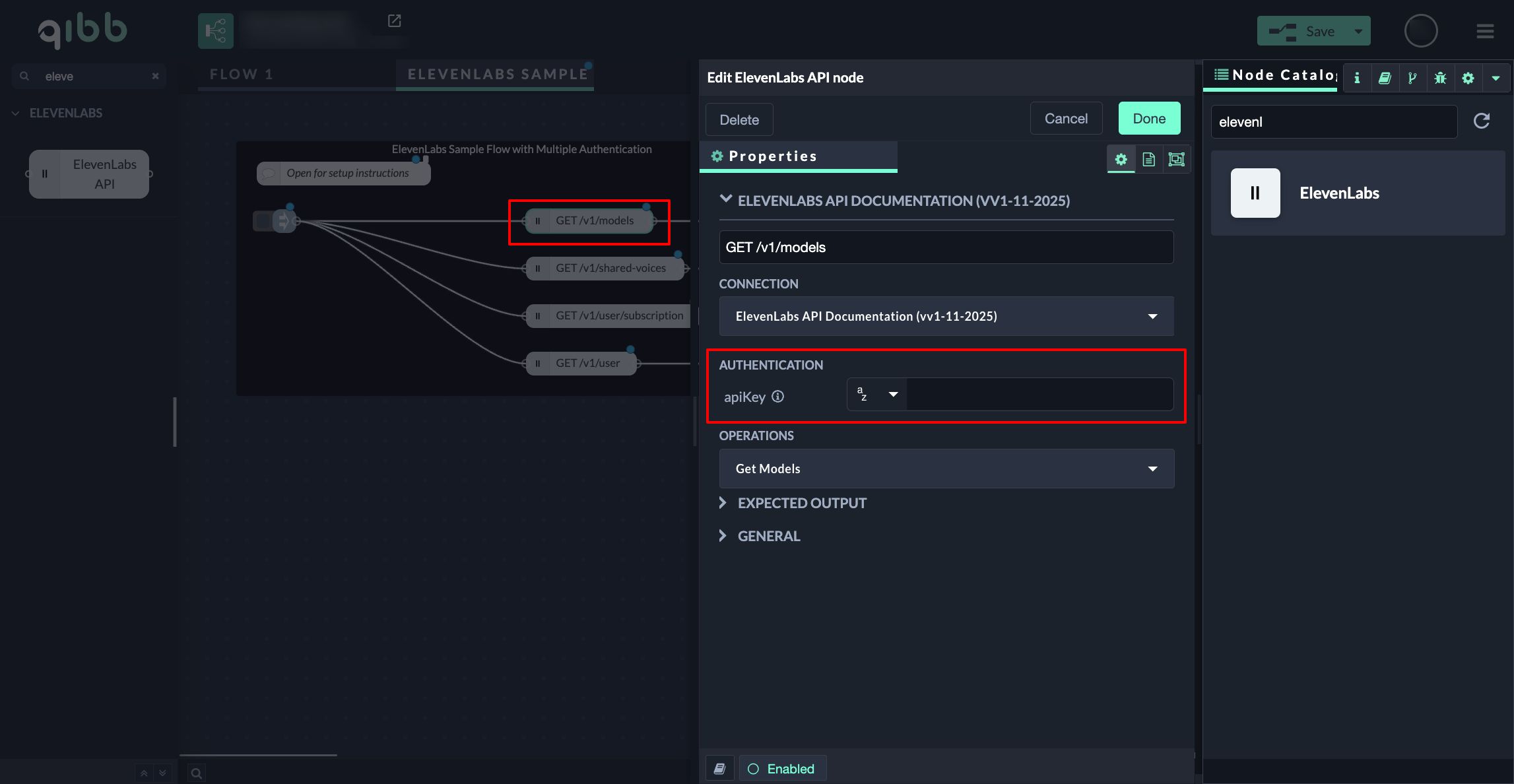Click the user avatar circle
This screenshot has width=1514, height=784.
click(1420, 31)
